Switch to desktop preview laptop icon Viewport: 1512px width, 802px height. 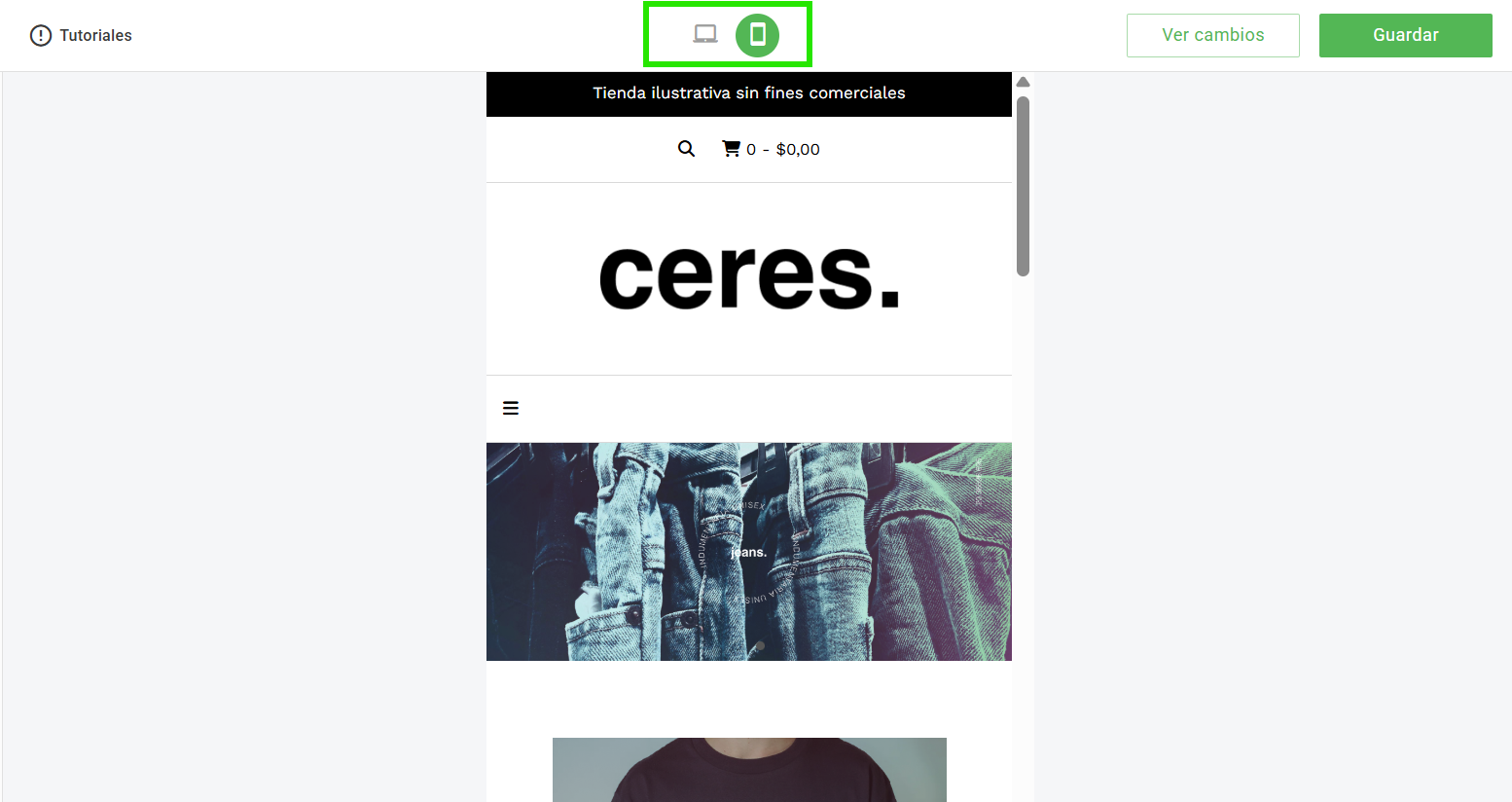705,35
